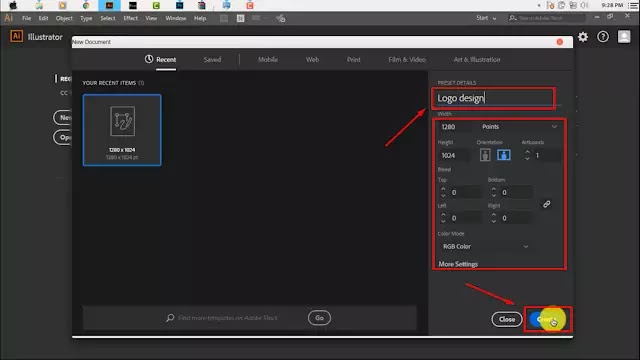Viewport: 640px width, 360px height.
Task: Open the Type menu
Action: coord(86,18)
